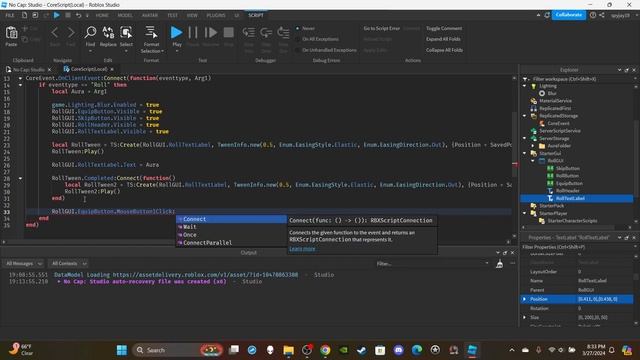Open the All Contexts dropdown
This screenshot has height=360, width=640.
pos(68,264)
